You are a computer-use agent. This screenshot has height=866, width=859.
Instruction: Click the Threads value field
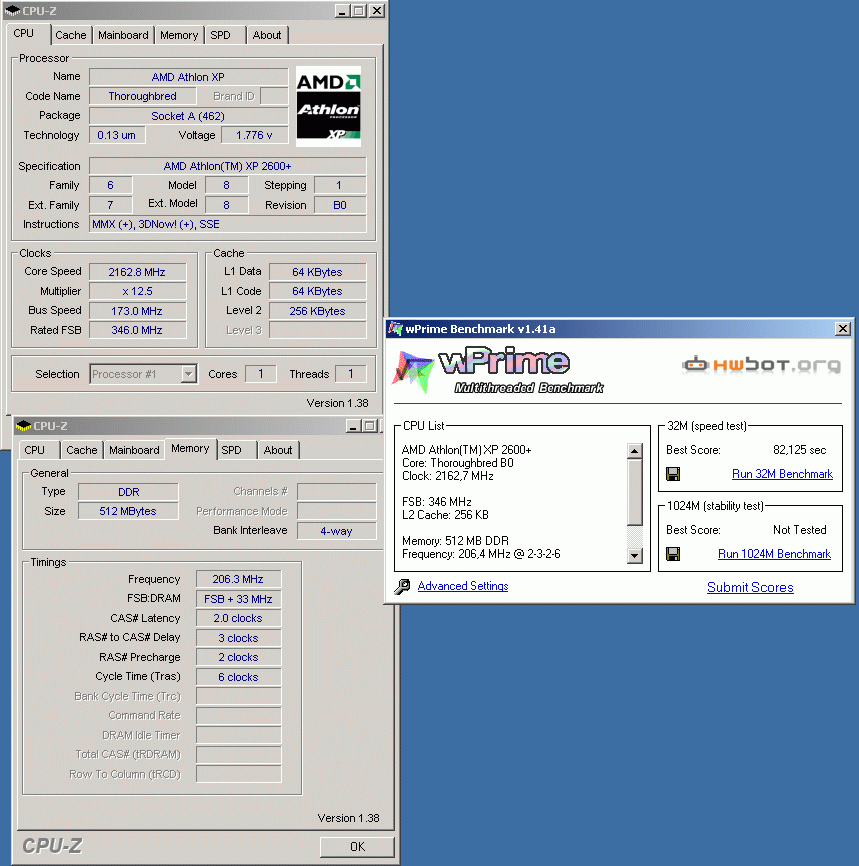click(x=351, y=374)
